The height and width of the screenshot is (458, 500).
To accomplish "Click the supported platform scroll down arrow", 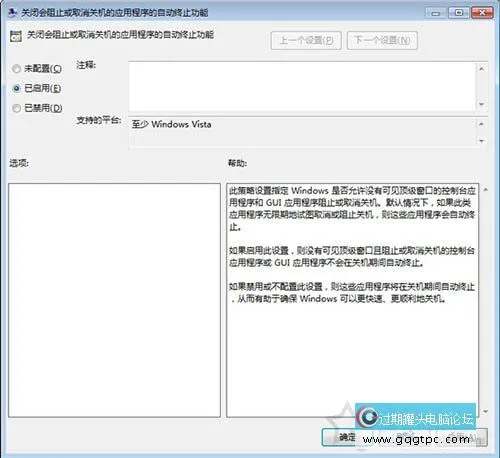I will [481, 141].
